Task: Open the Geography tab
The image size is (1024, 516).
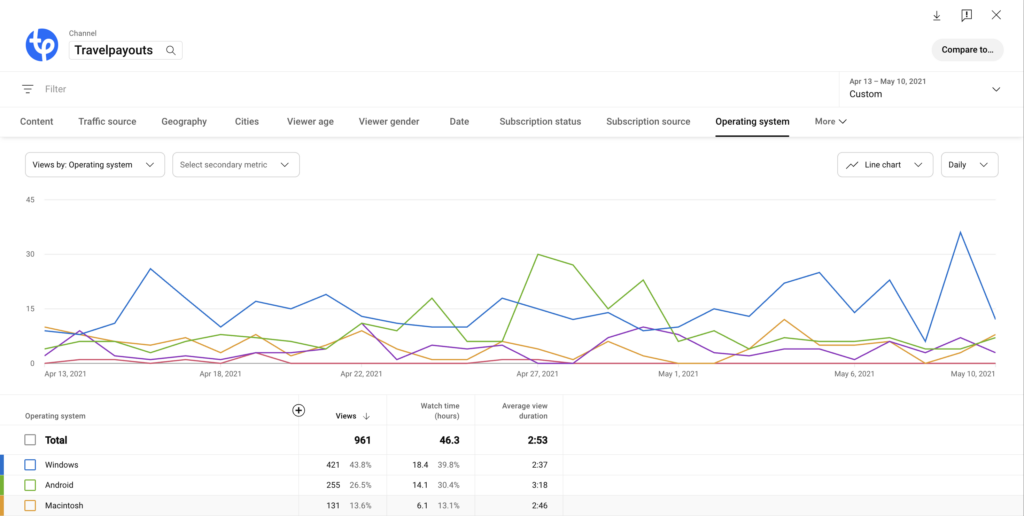Action: click(184, 122)
